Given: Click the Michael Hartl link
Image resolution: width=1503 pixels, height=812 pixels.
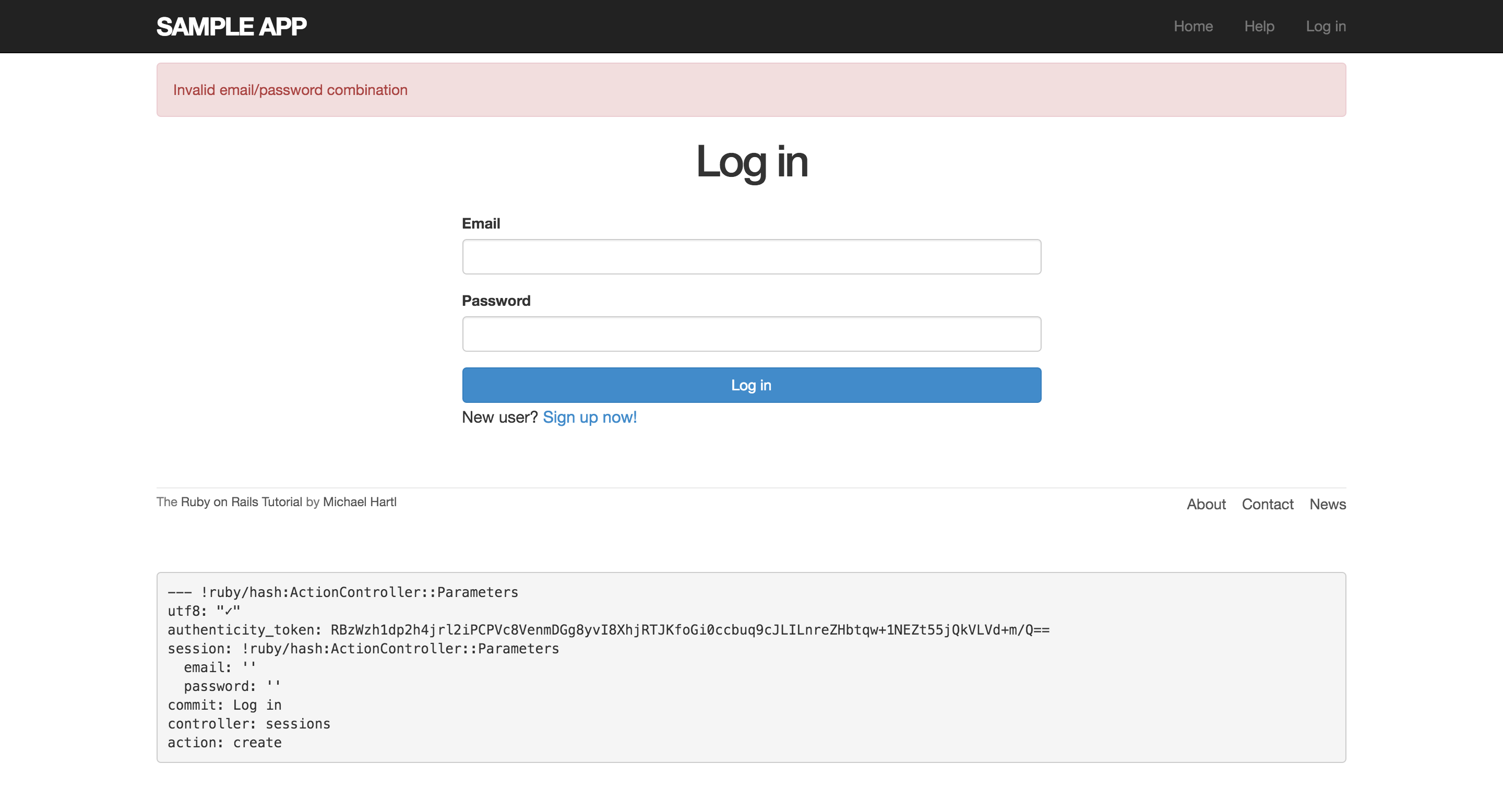Looking at the screenshot, I should click(x=360, y=501).
